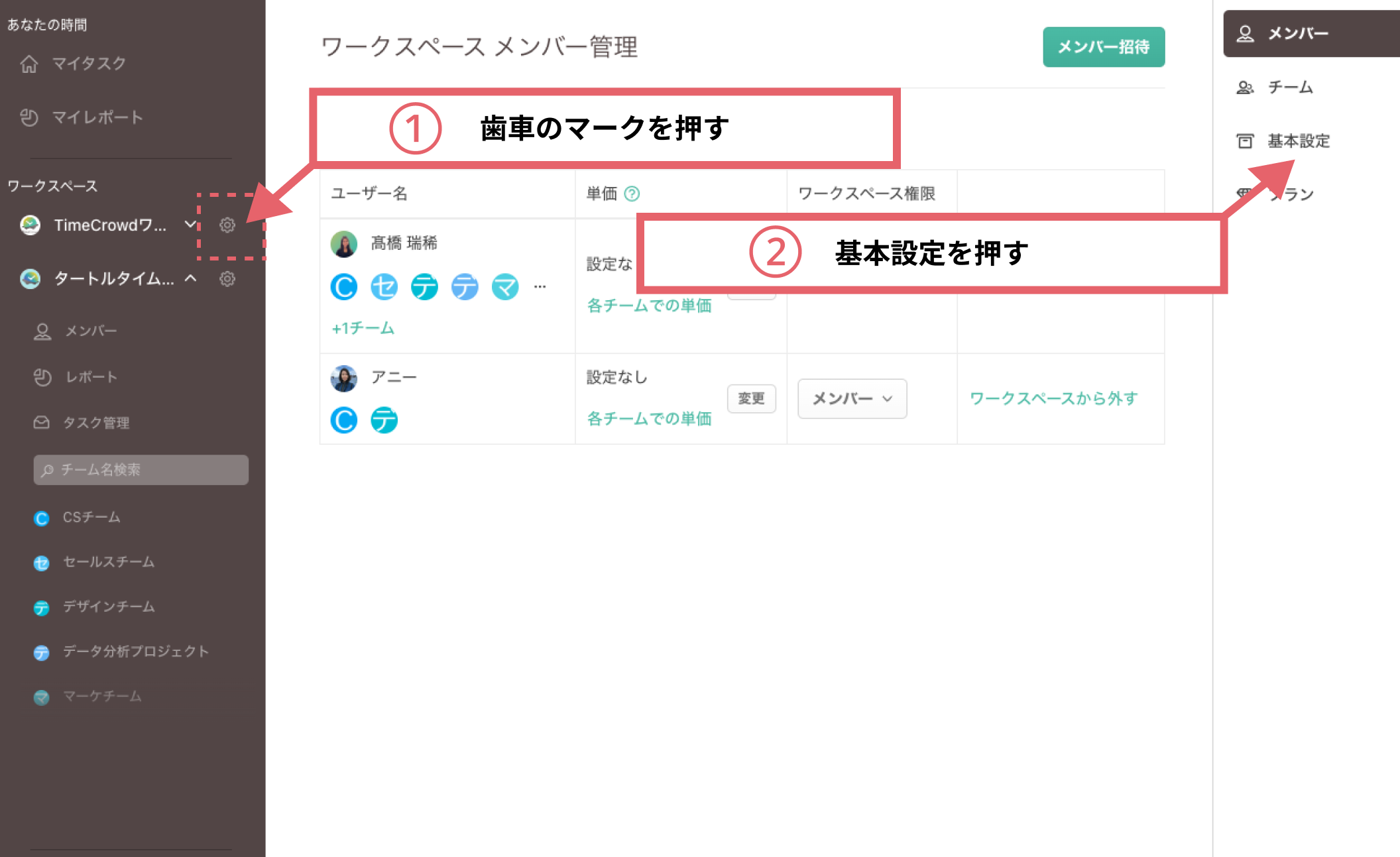Click the +1チーム link under 高橋 瑞稀

363,328
